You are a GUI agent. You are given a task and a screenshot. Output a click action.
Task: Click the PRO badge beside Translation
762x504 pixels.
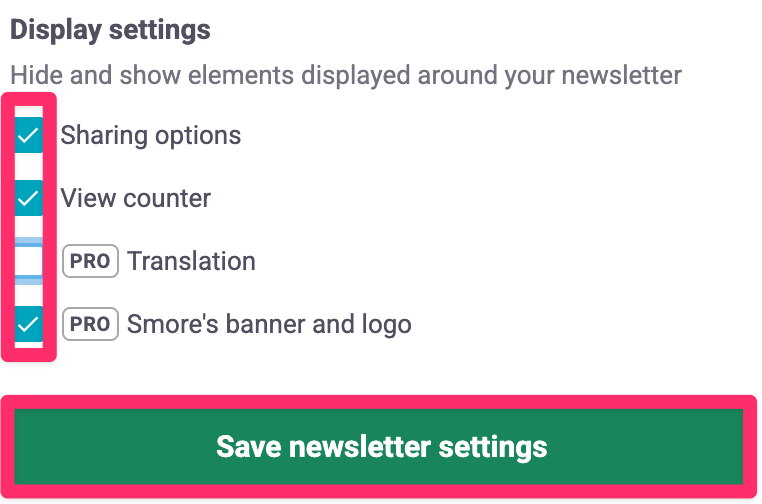pos(90,261)
